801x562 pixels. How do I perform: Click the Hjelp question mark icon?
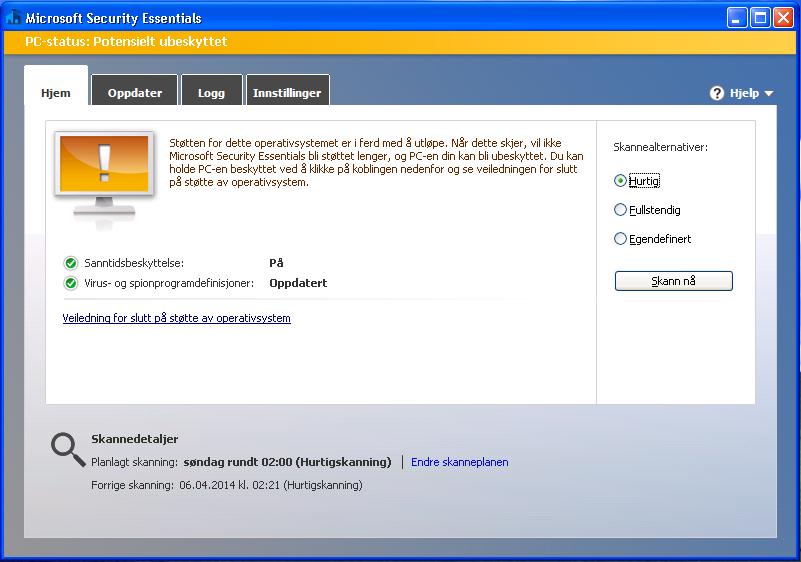(x=717, y=93)
